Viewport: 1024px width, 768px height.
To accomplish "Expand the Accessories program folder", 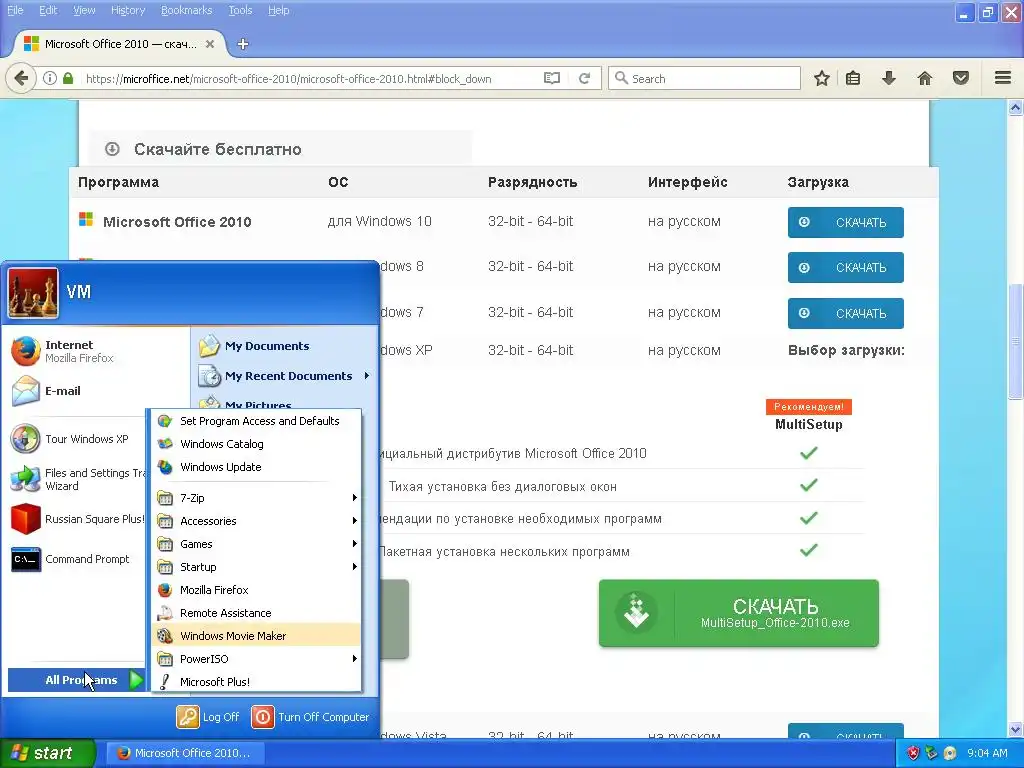I will (x=256, y=521).
